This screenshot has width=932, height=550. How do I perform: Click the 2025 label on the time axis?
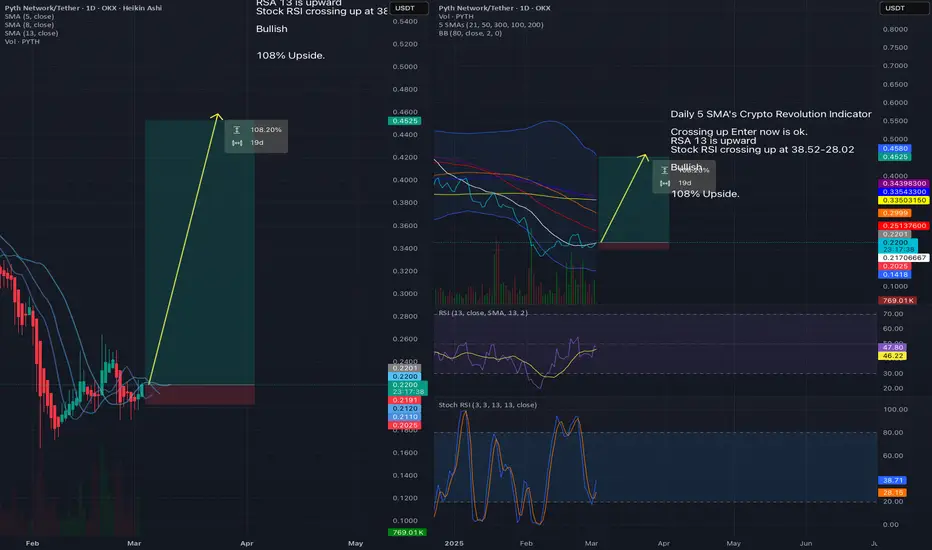(454, 543)
